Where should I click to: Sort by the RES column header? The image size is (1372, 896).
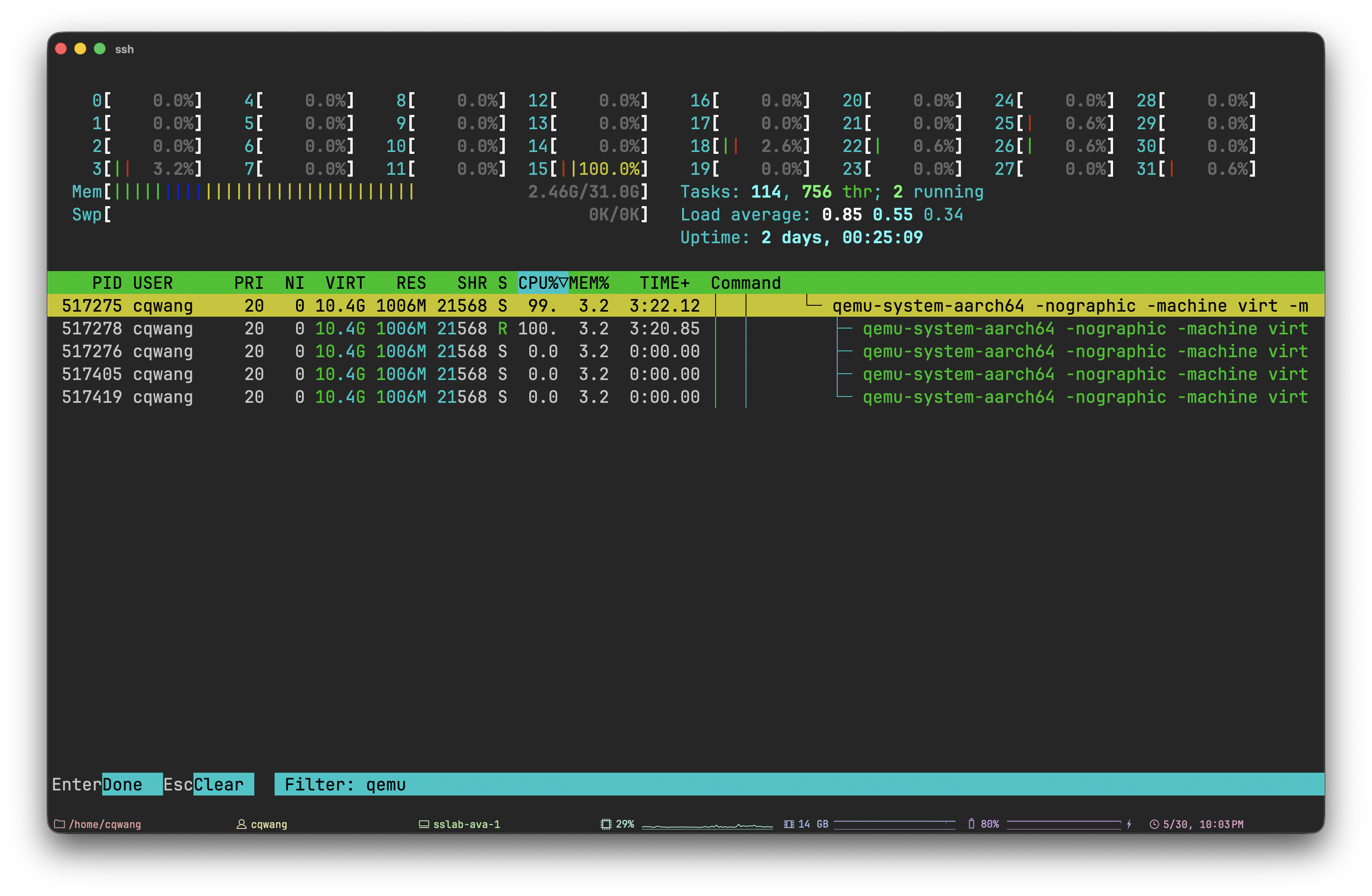411,283
